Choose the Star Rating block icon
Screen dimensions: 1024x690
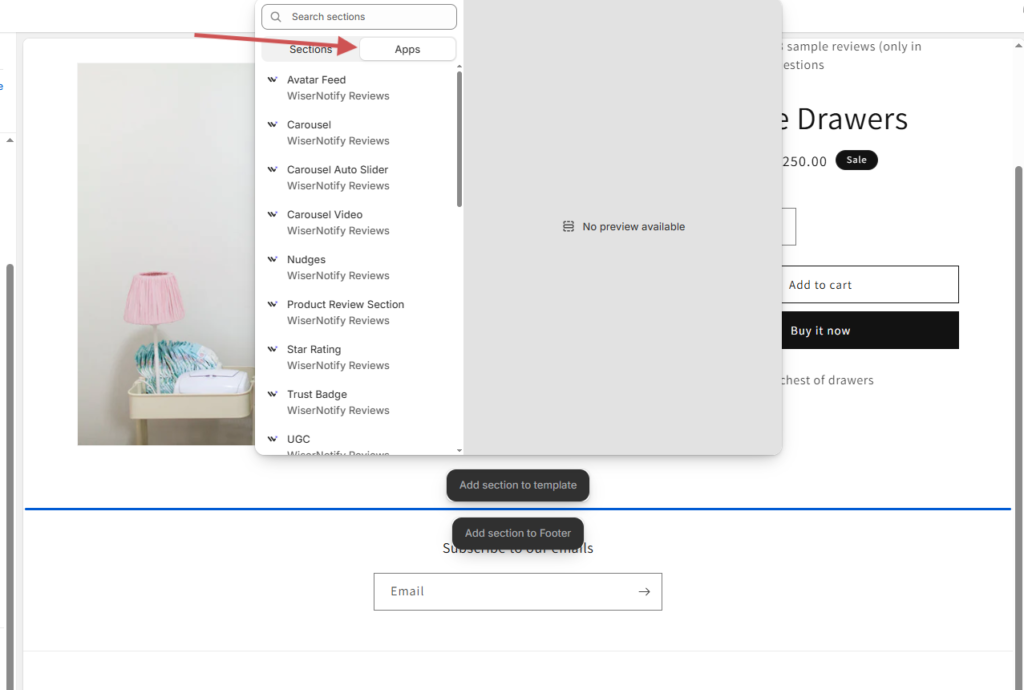273,350
